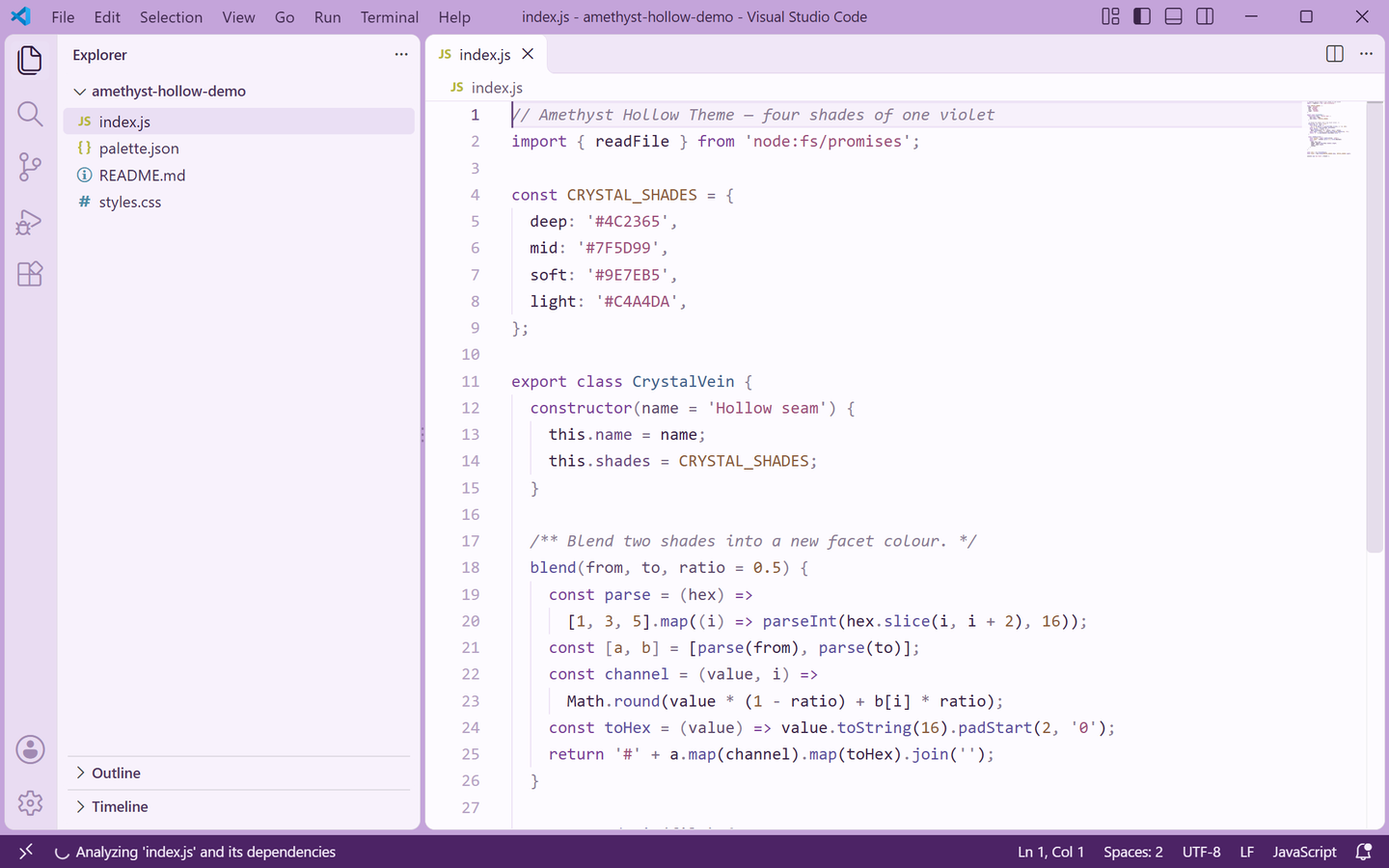The width and height of the screenshot is (1389, 868).
Task: Select the index.js editor tab
Action: pyautogui.click(x=485, y=54)
